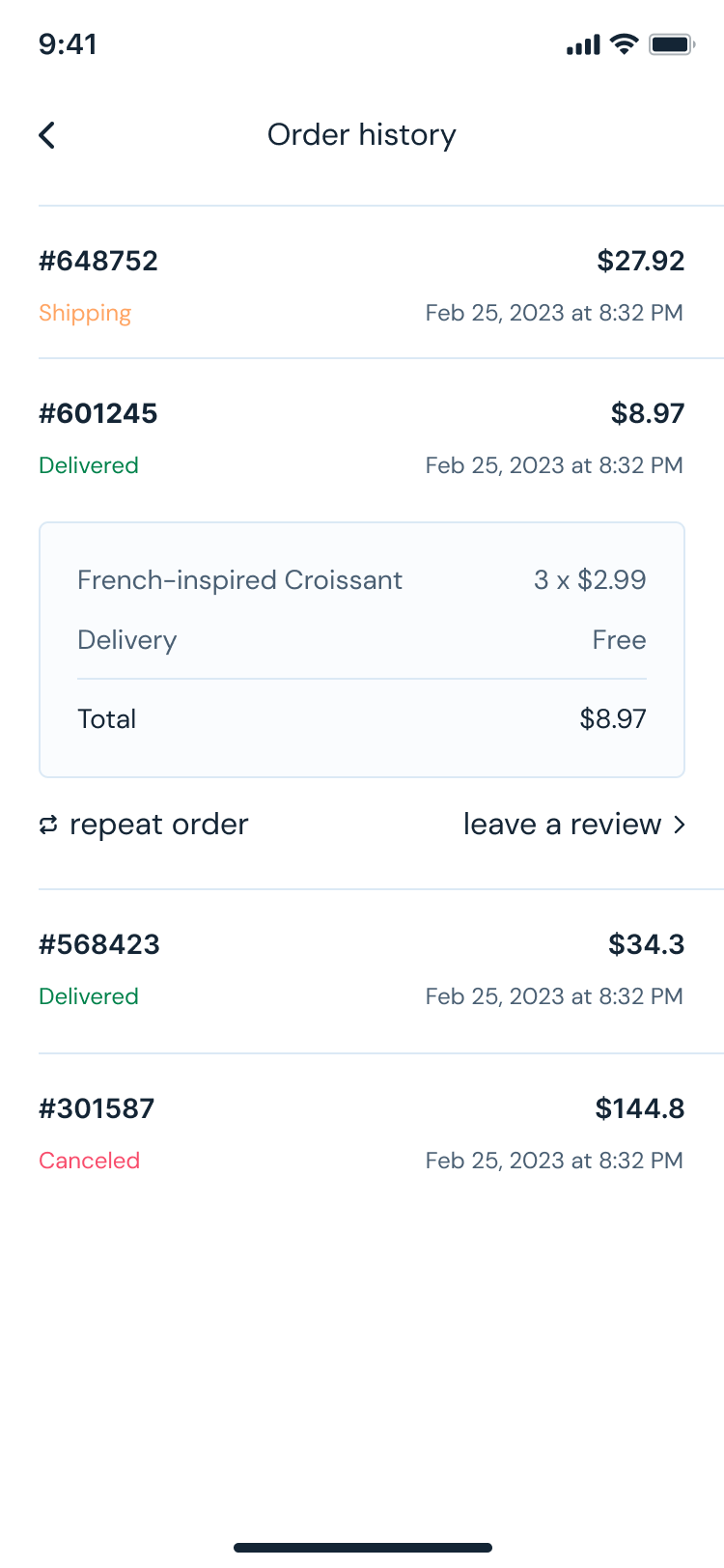Expand canceled order #301587
The image size is (724, 1568).
pyautogui.click(x=361, y=1133)
